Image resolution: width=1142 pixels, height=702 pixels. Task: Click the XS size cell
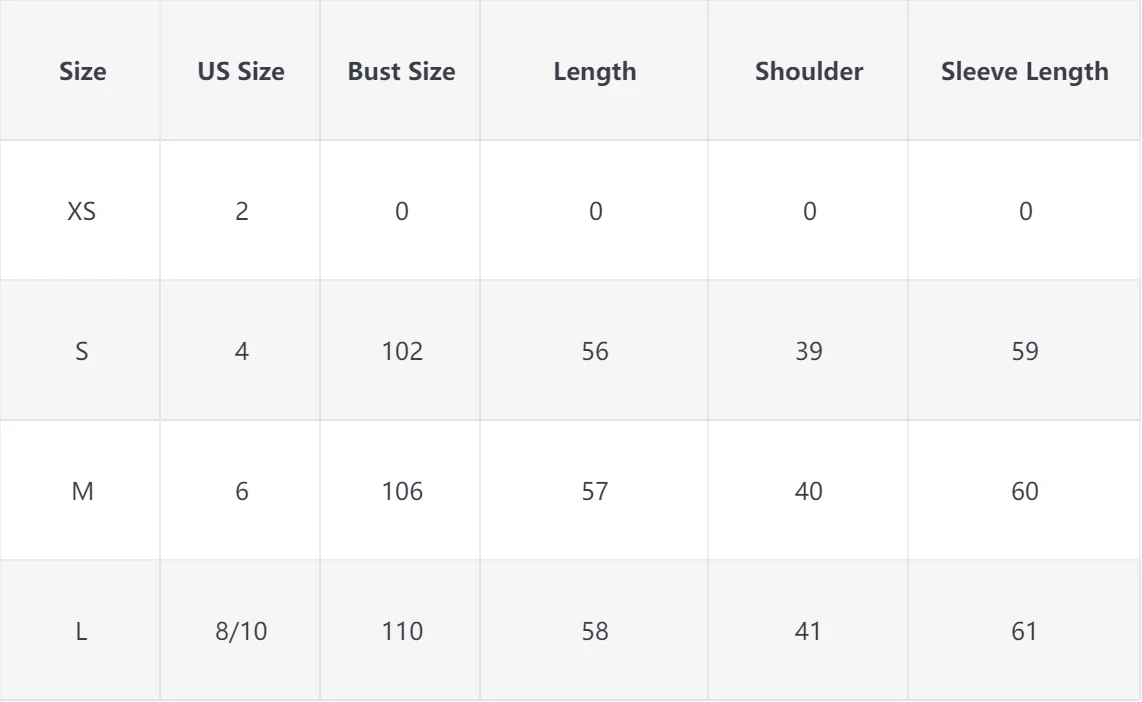pyautogui.click(x=79, y=210)
